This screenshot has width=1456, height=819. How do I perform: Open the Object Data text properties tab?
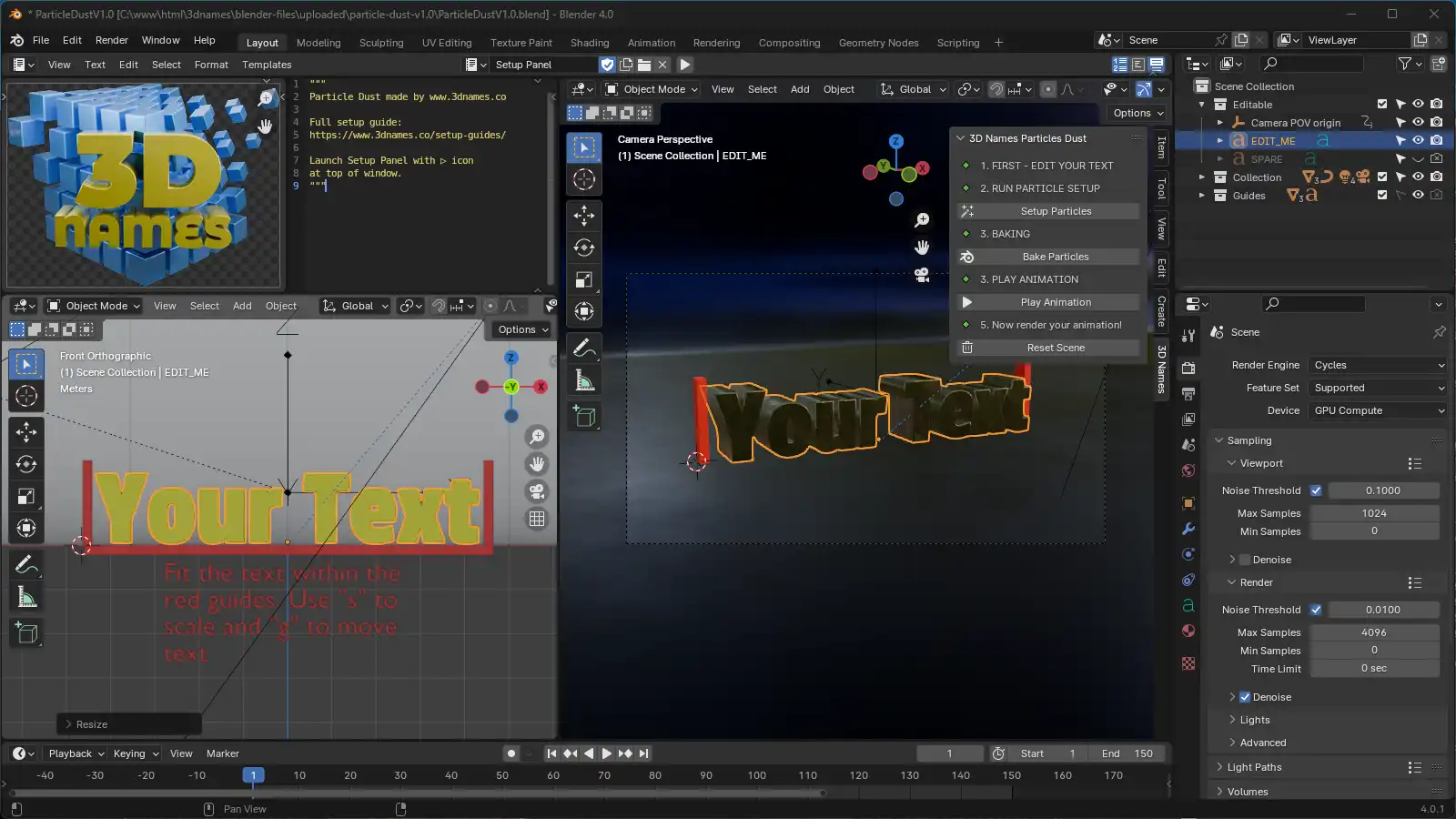1188,605
